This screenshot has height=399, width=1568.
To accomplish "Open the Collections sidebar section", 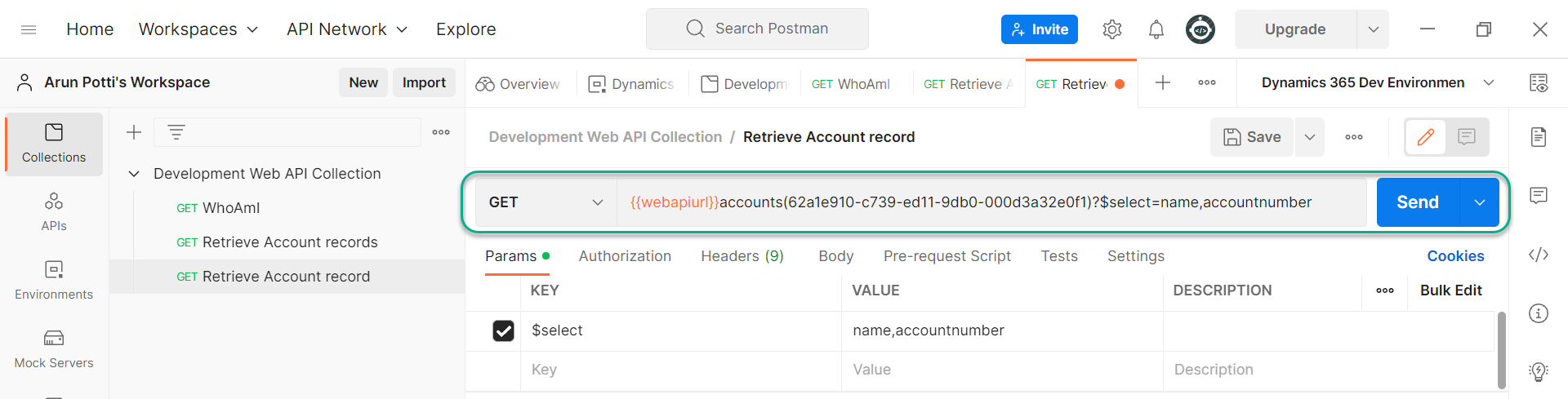I will 54,144.
